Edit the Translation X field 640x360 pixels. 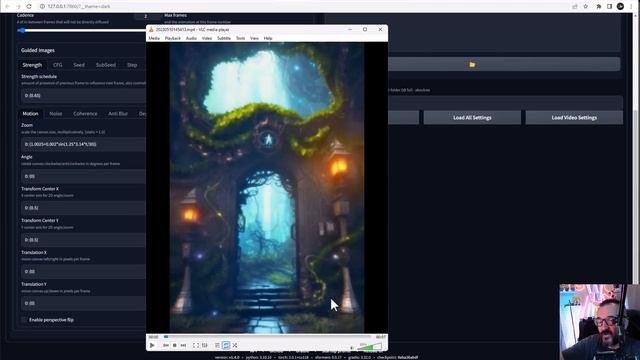tap(83, 271)
